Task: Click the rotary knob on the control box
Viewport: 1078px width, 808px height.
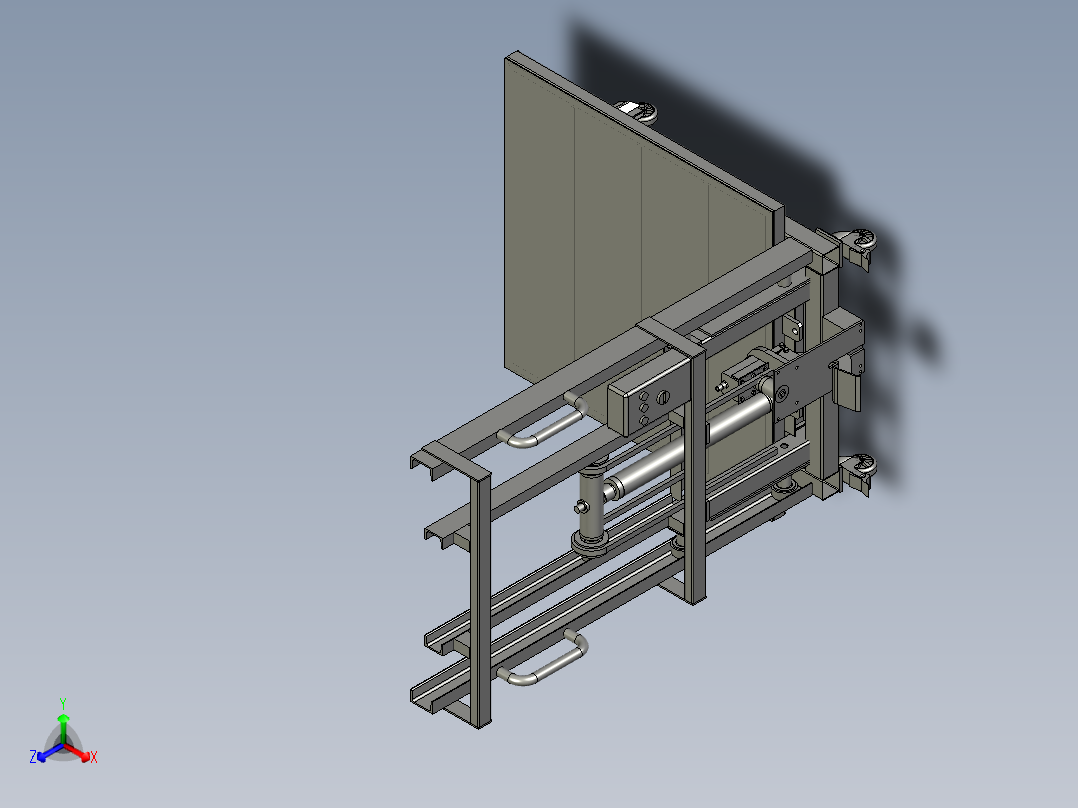Action: coord(663,397)
